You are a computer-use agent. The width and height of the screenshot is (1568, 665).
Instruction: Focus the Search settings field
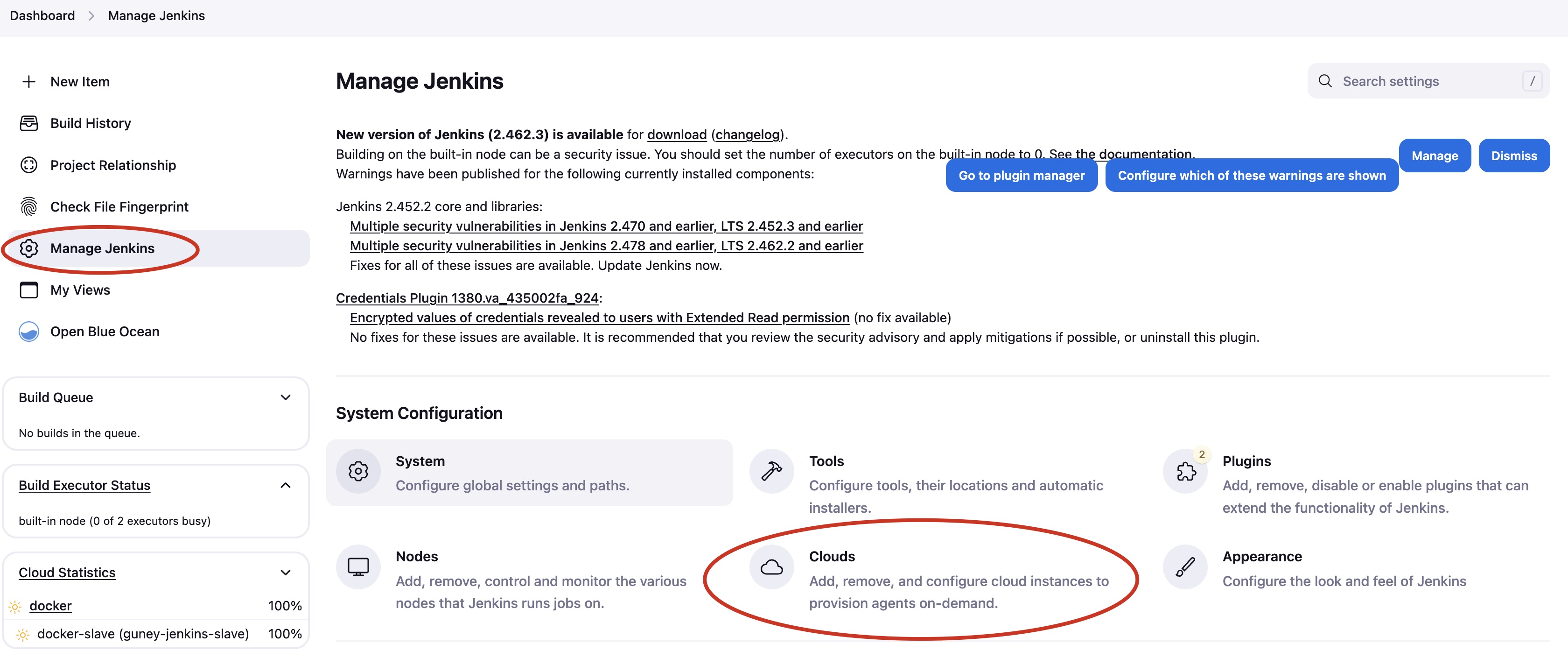coord(1428,81)
